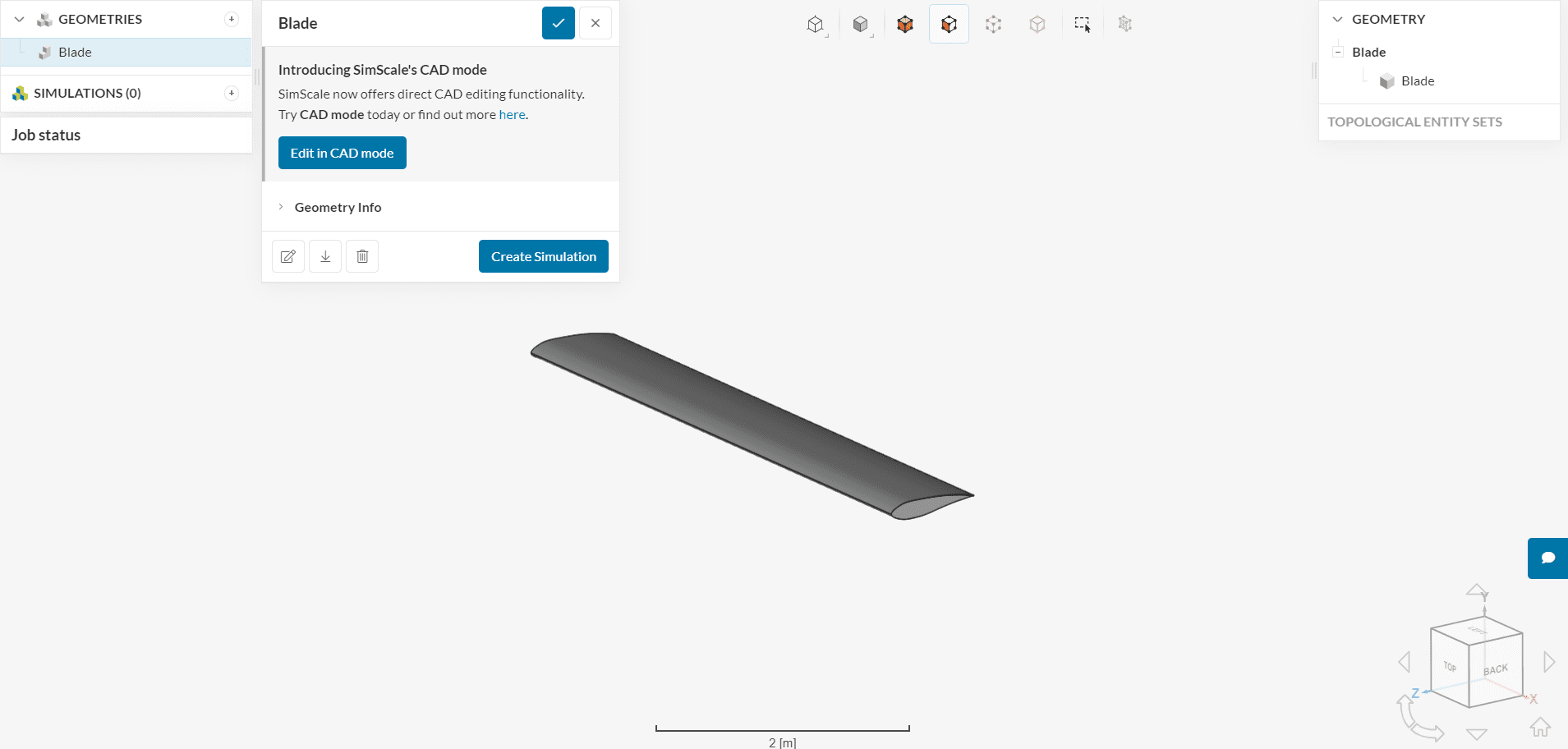This screenshot has width=1568, height=749.
Task: Open the chat support bubble
Action: pos(1547,558)
